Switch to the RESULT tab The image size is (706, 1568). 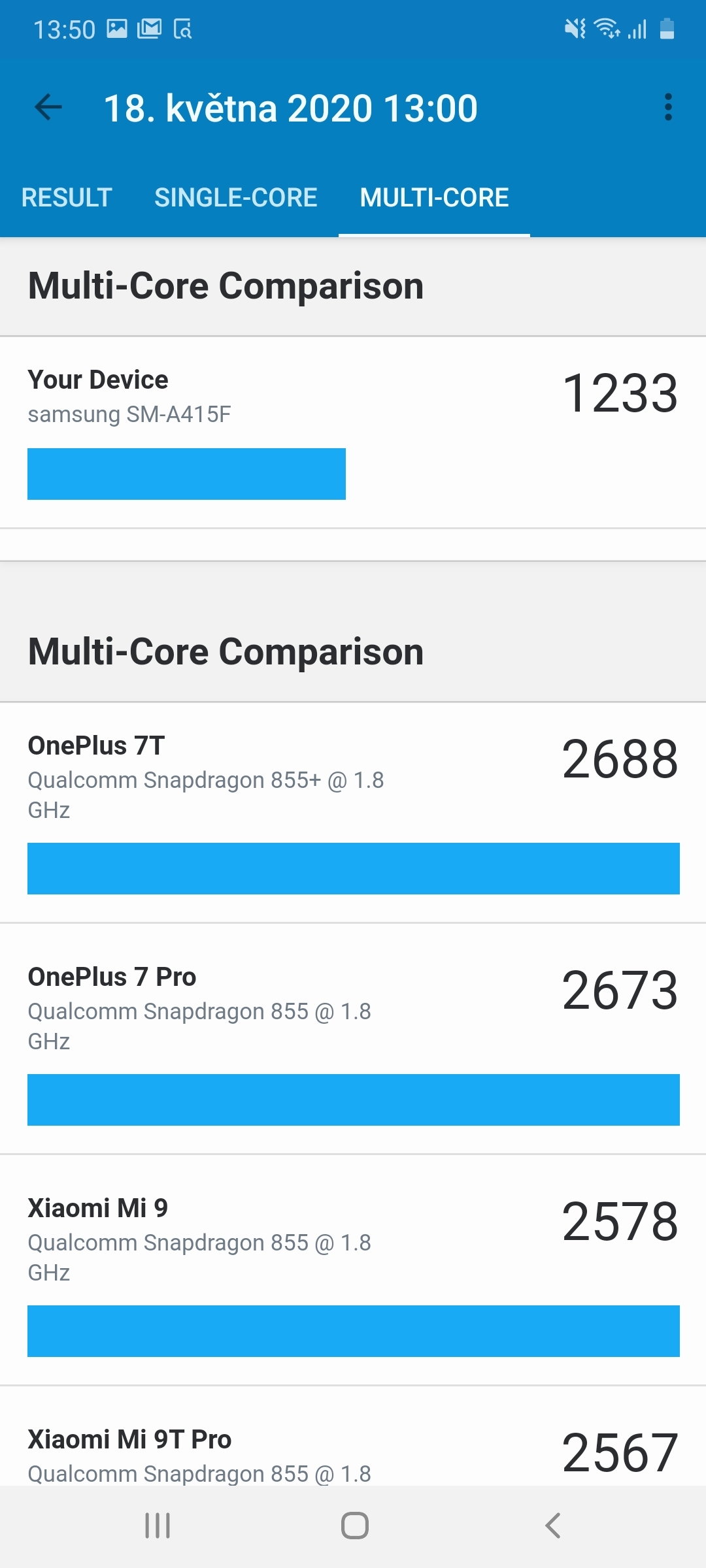click(x=67, y=197)
